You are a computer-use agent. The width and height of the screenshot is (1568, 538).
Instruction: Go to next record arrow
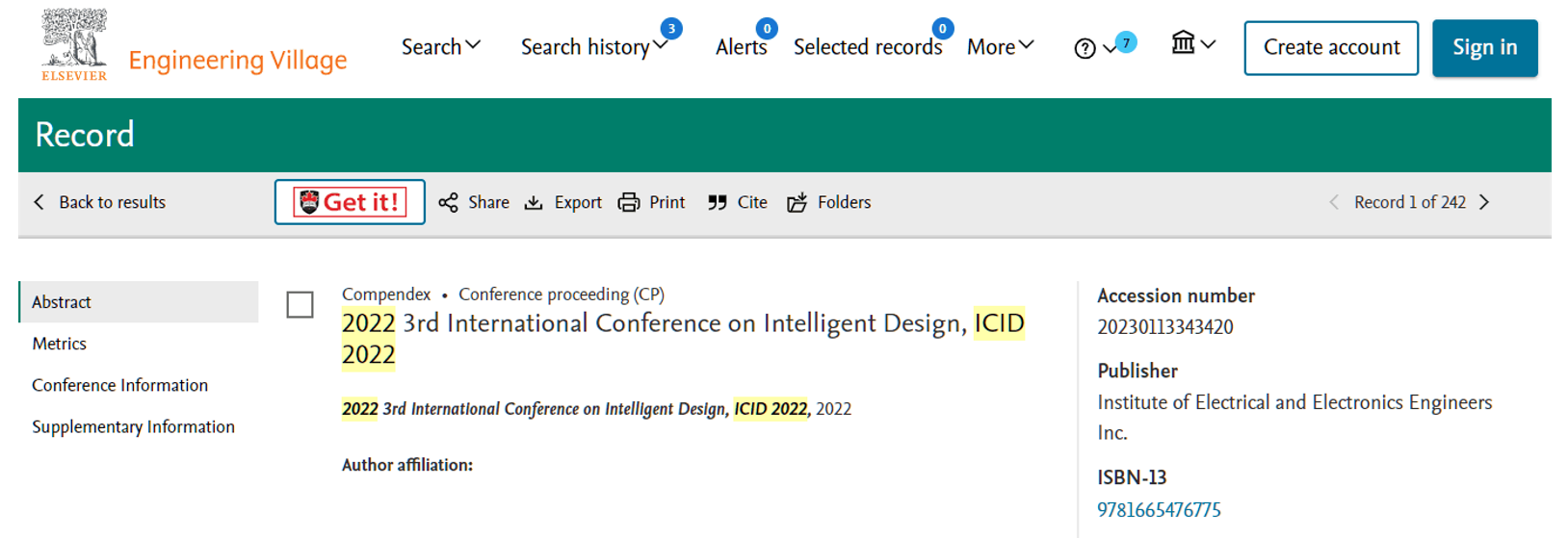1484,202
